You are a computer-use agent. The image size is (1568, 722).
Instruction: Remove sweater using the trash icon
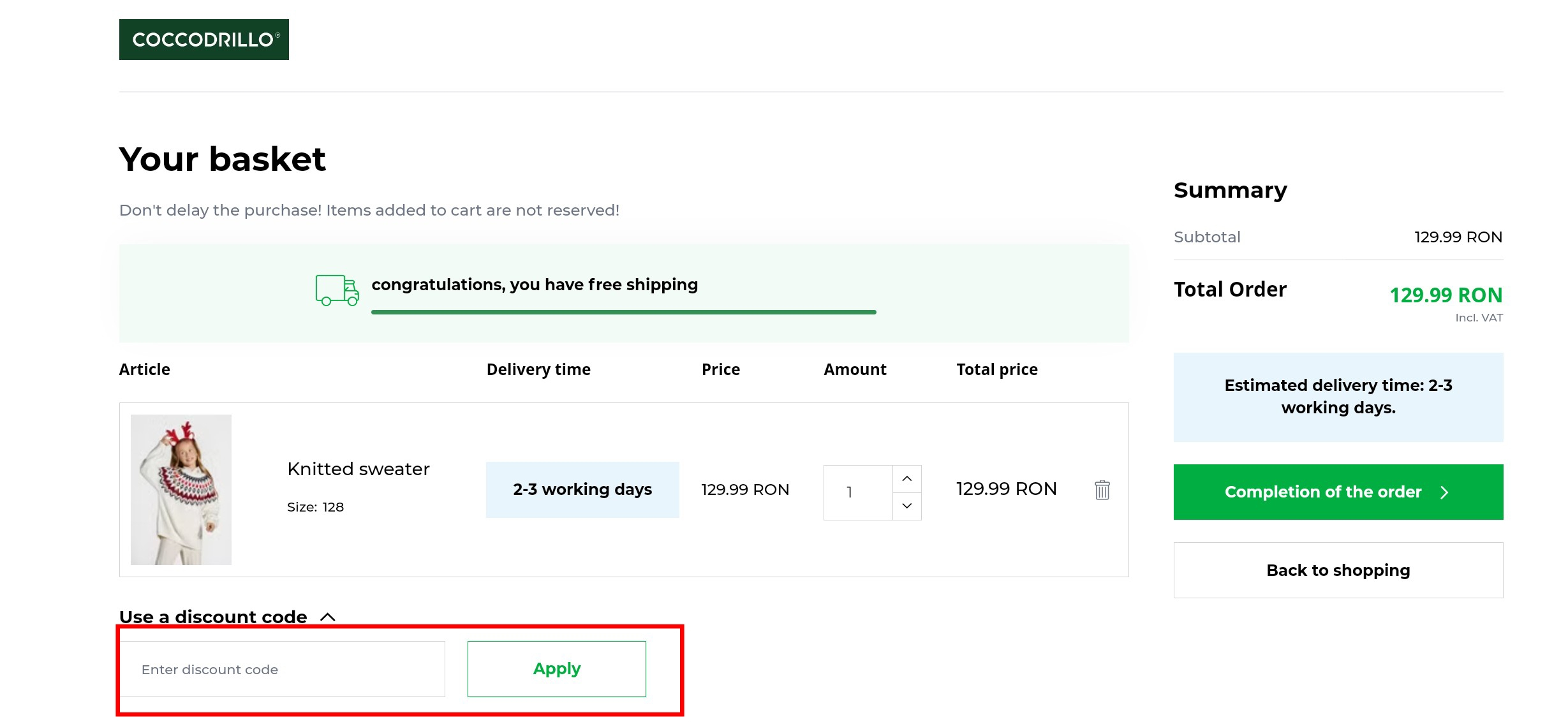coord(1102,490)
